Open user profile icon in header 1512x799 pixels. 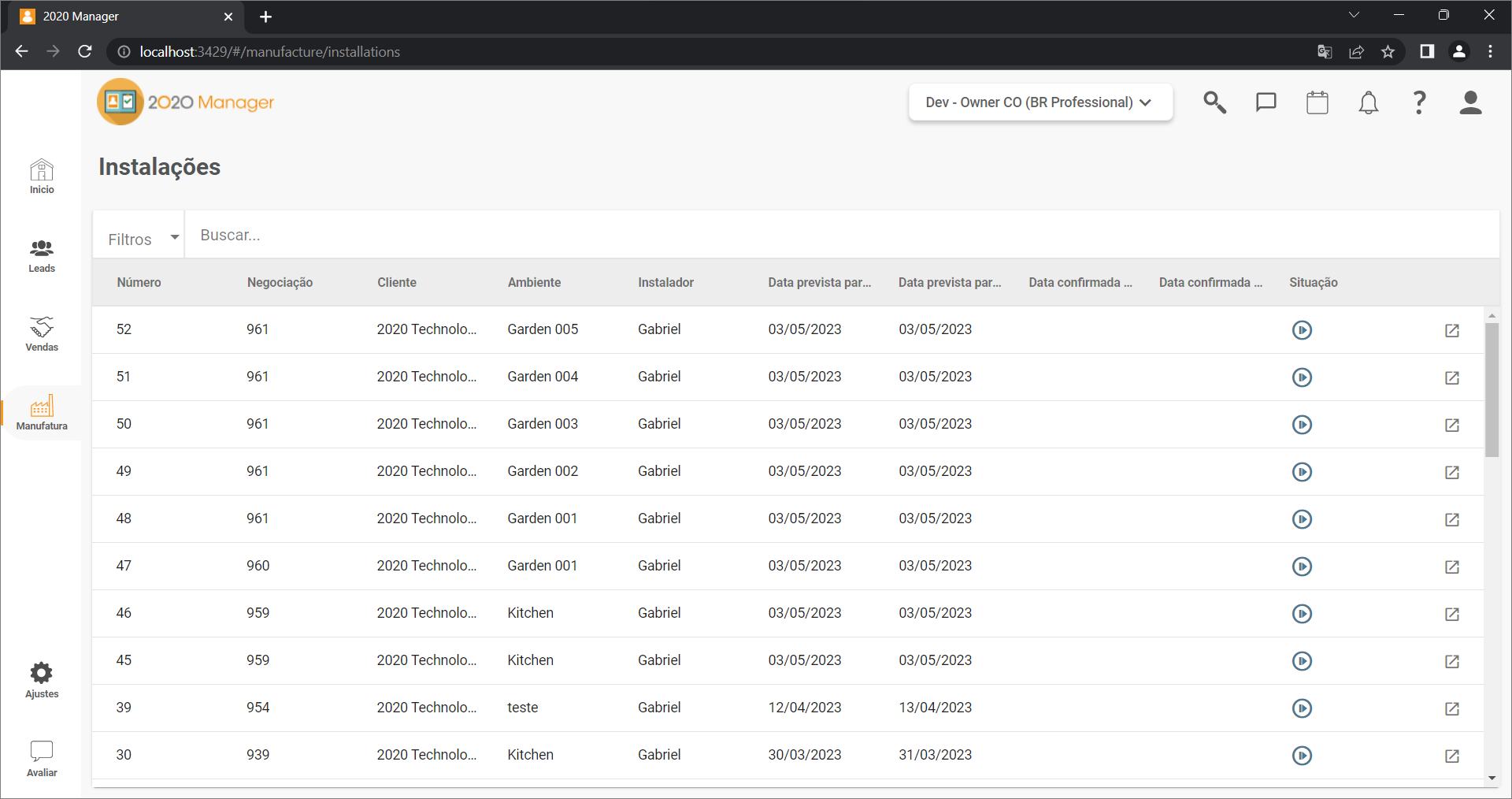(1470, 102)
